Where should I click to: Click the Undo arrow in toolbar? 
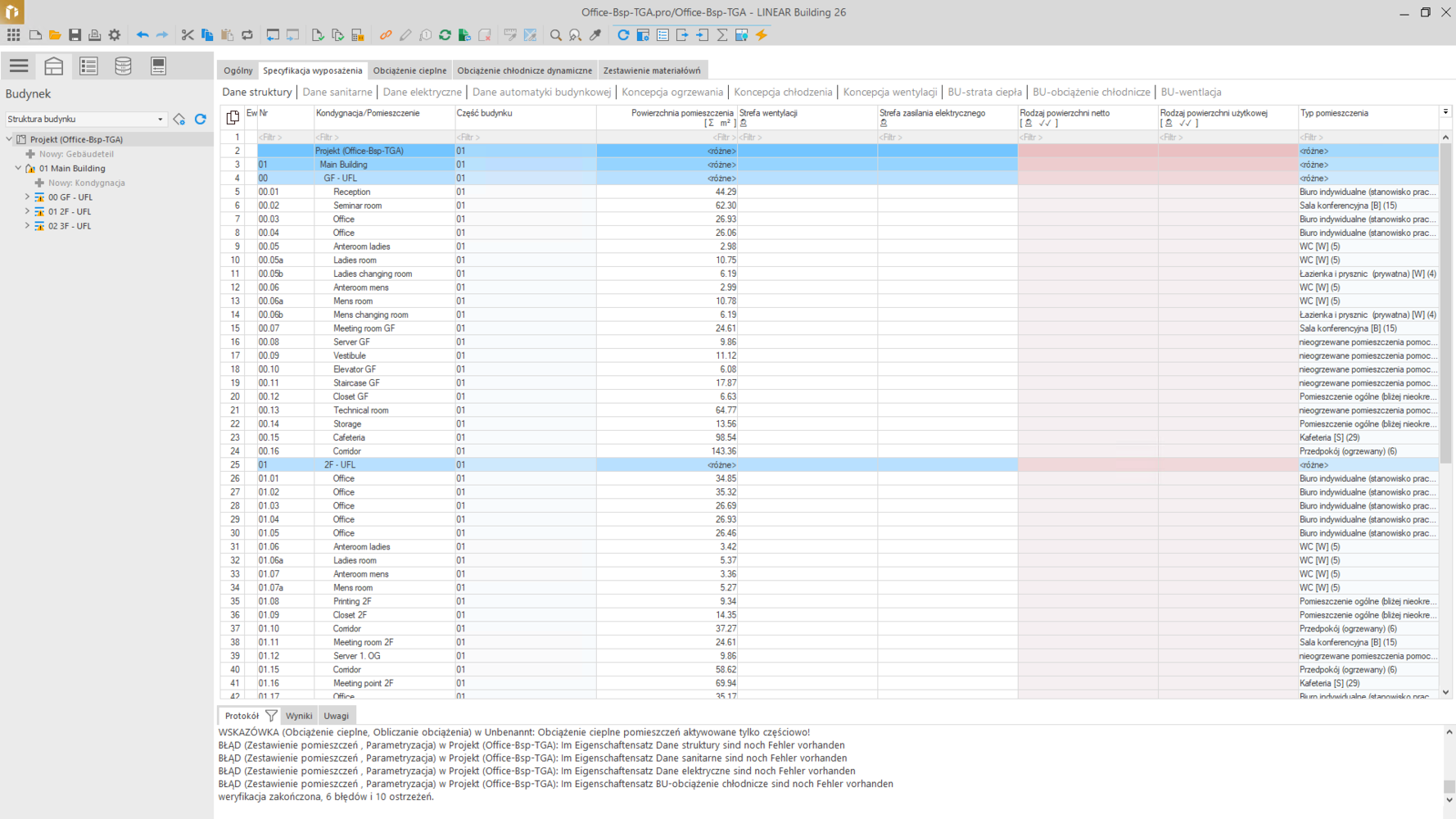pyautogui.click(x=142, y=35)
